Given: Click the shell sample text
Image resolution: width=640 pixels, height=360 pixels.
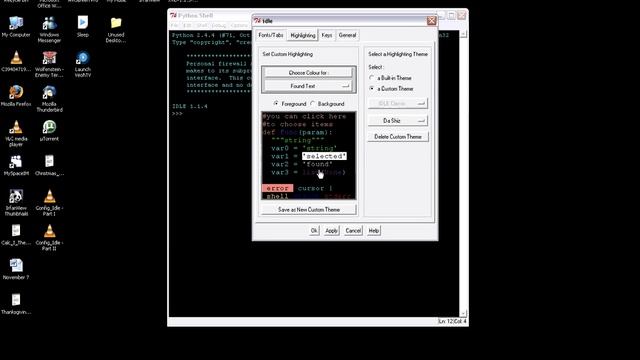Looking at the screenshot, I should 278,196.
